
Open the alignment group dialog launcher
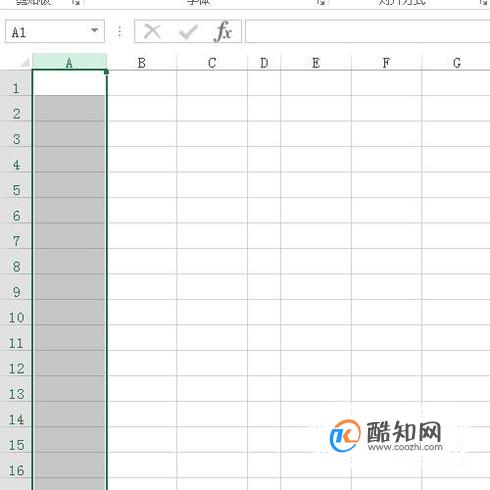click(x=483, y=2)
